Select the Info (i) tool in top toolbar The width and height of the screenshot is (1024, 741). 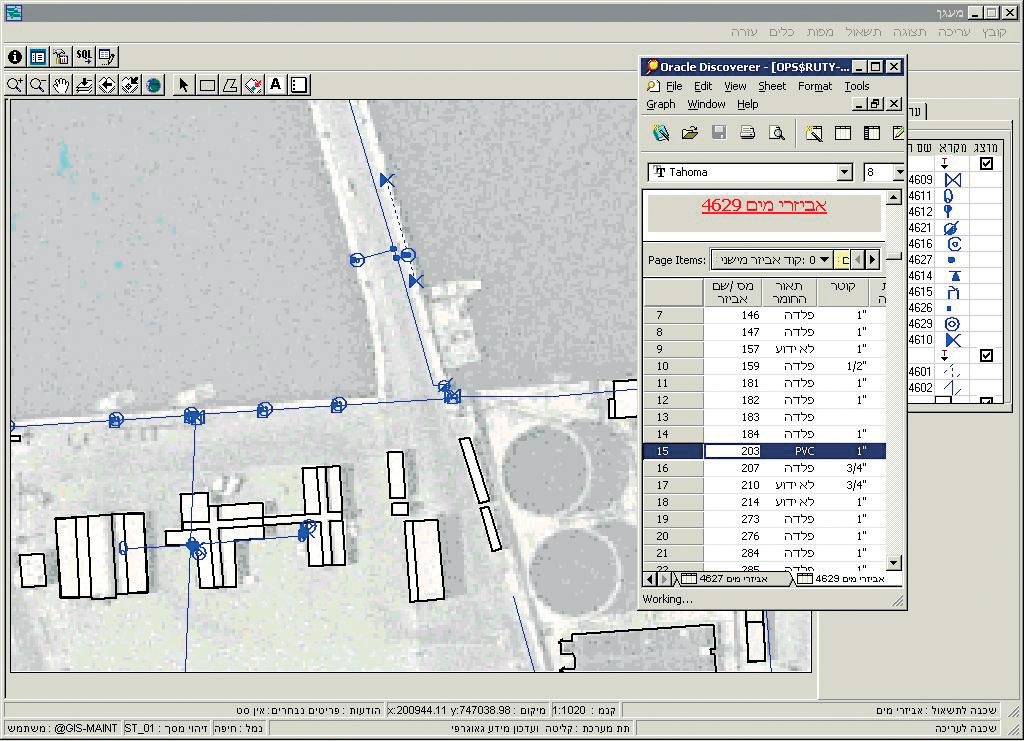coord(15,57)
